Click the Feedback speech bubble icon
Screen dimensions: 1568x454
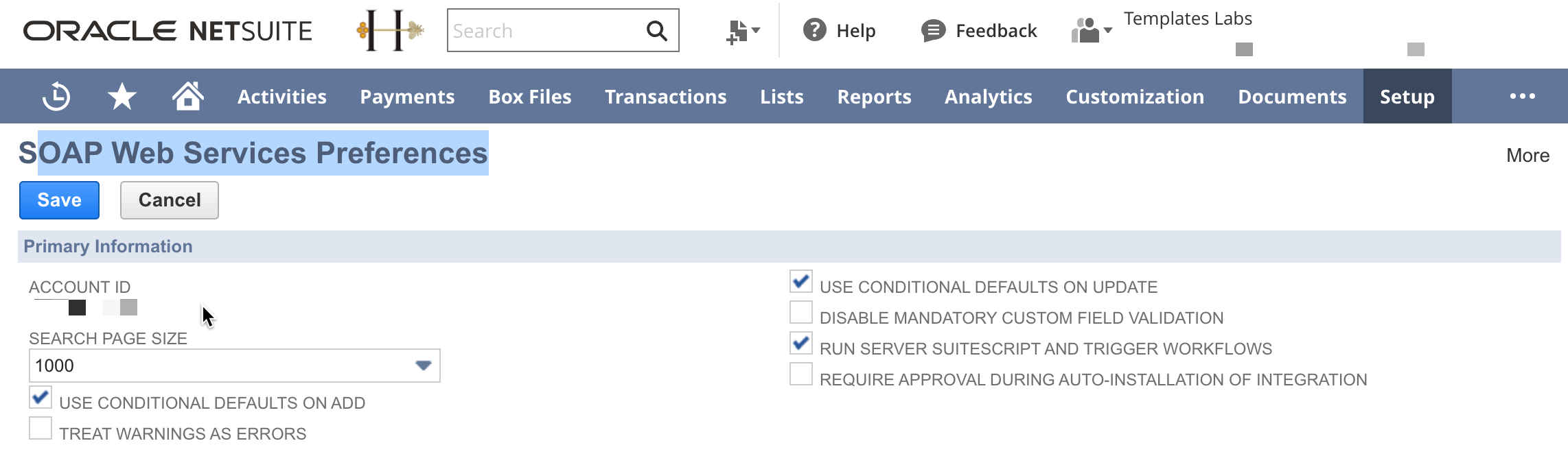coord(933,30)
